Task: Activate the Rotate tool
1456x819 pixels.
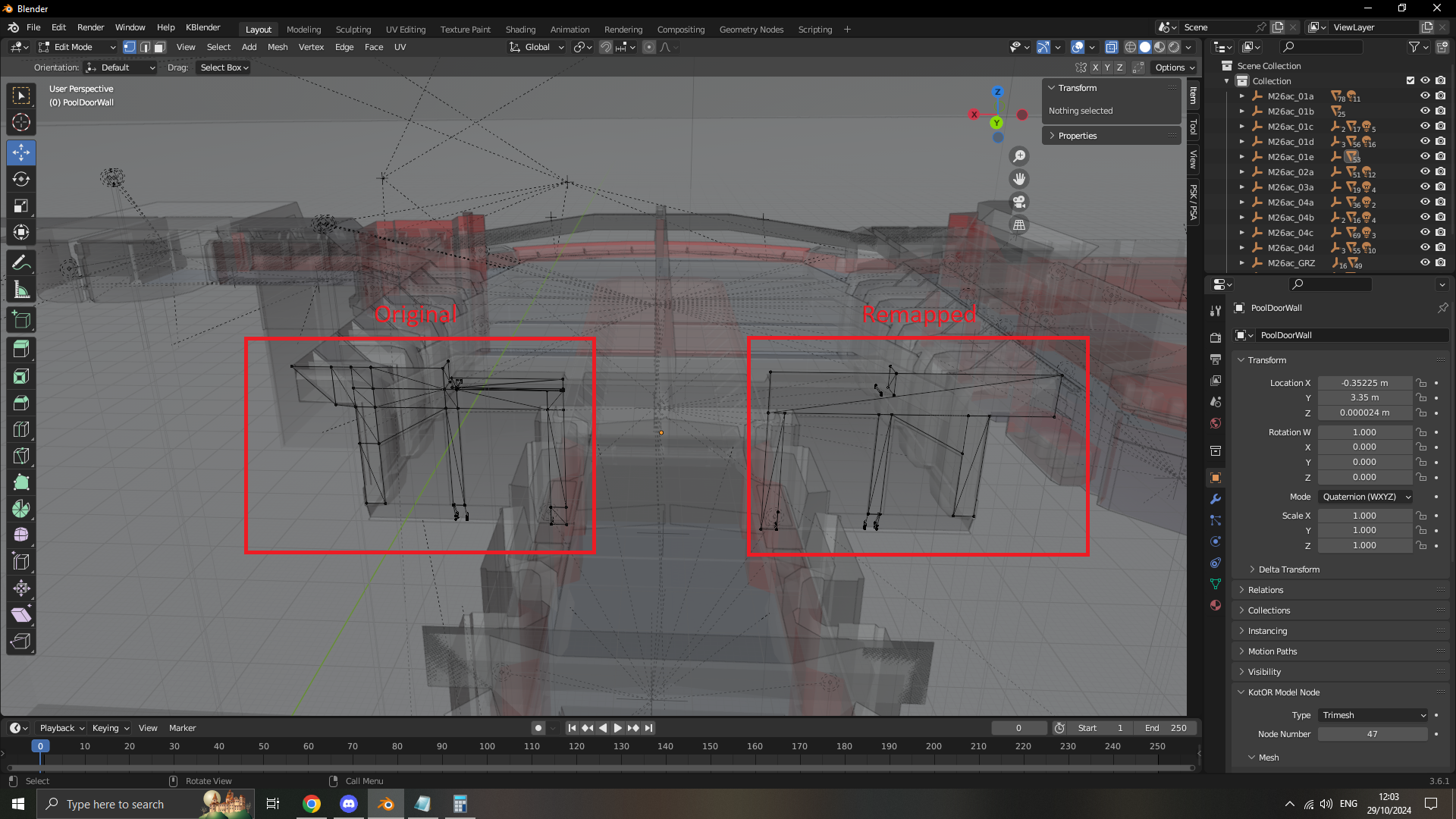Action: 21,179
